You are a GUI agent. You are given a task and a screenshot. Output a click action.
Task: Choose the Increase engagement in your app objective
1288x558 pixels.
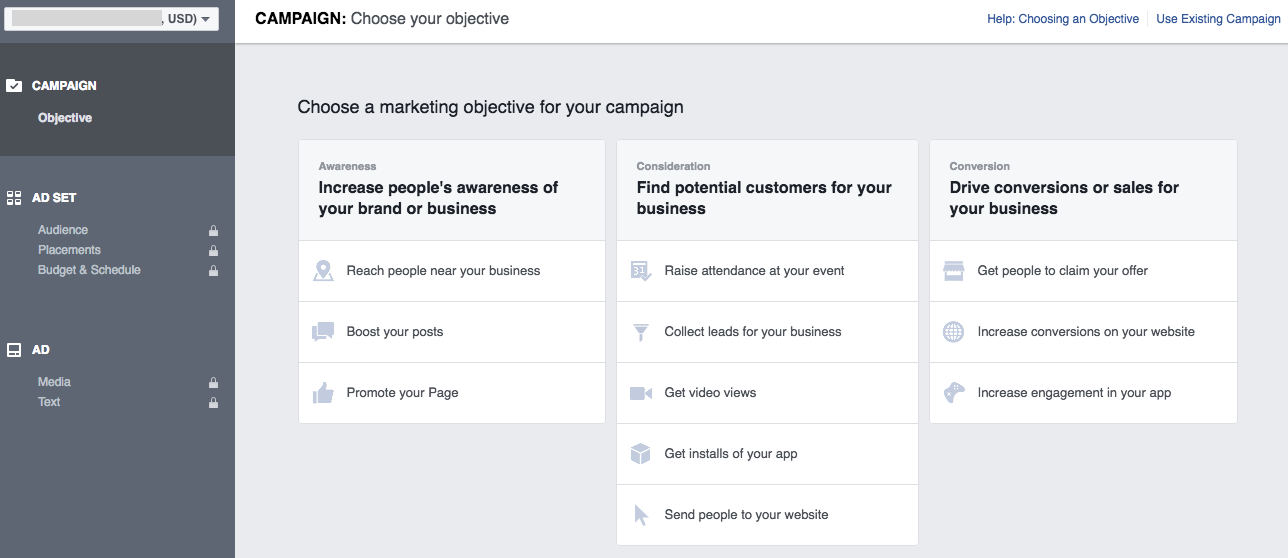(x=1074, y=393)
